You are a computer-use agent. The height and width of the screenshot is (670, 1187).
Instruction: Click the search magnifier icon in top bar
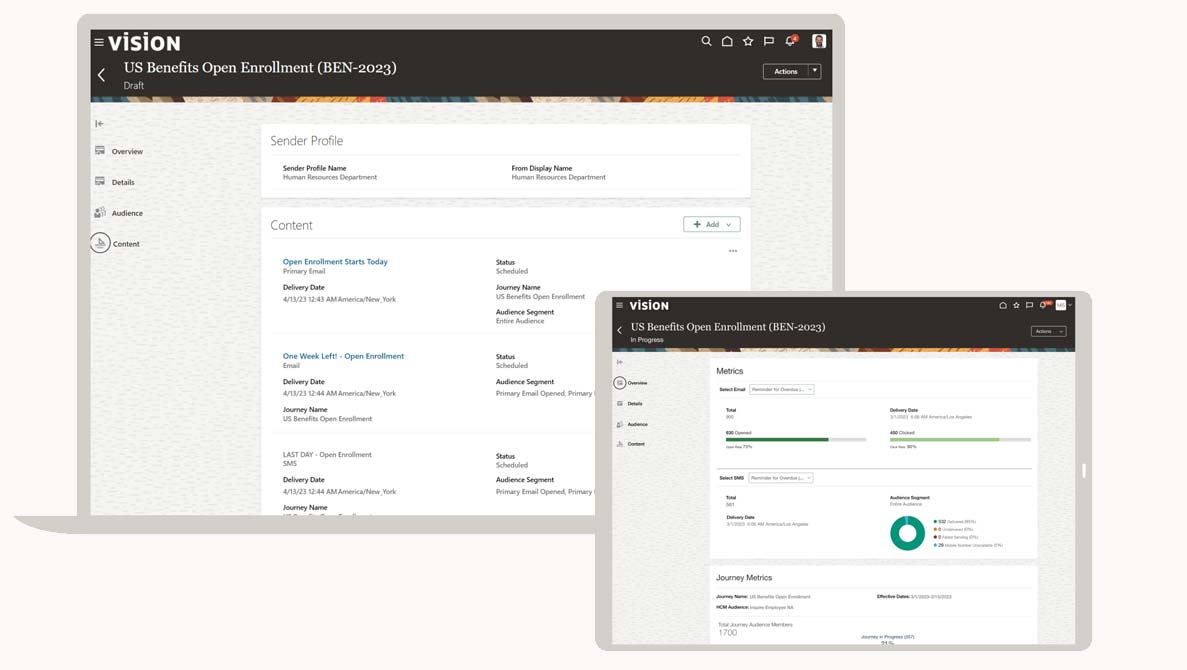point(706,41)
